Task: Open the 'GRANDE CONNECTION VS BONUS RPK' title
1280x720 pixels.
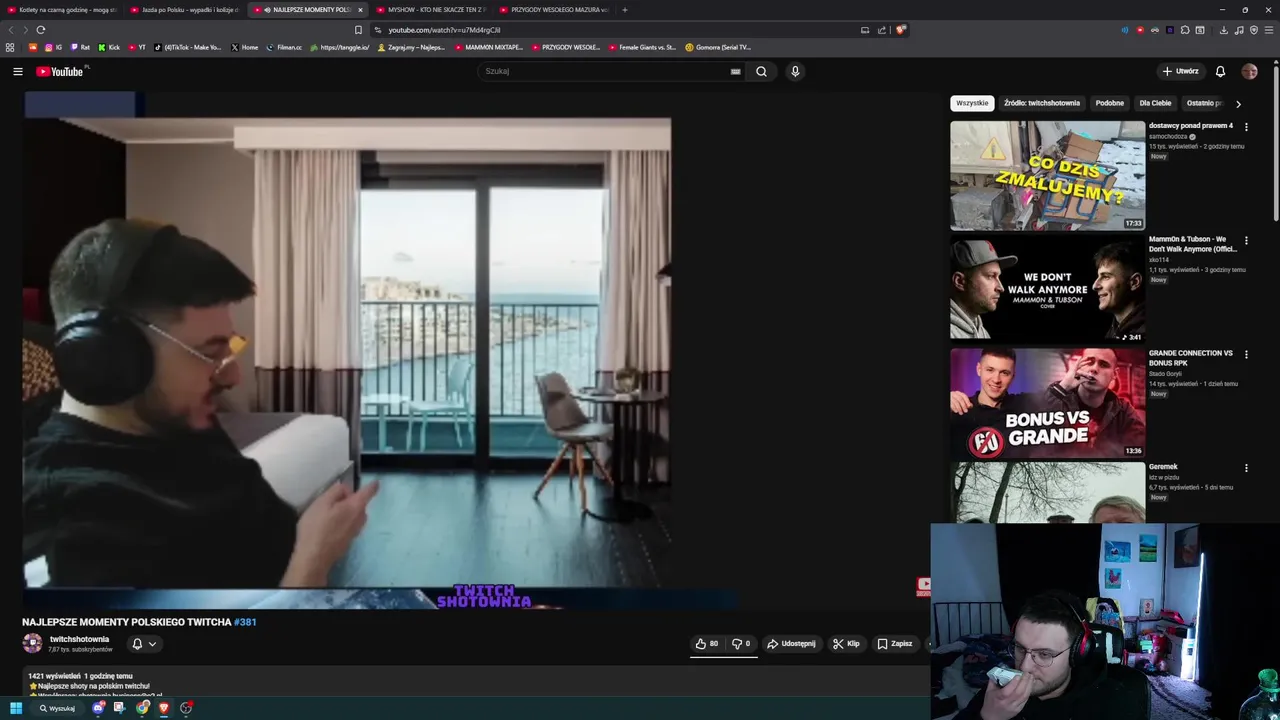Action: (1191, 358)
